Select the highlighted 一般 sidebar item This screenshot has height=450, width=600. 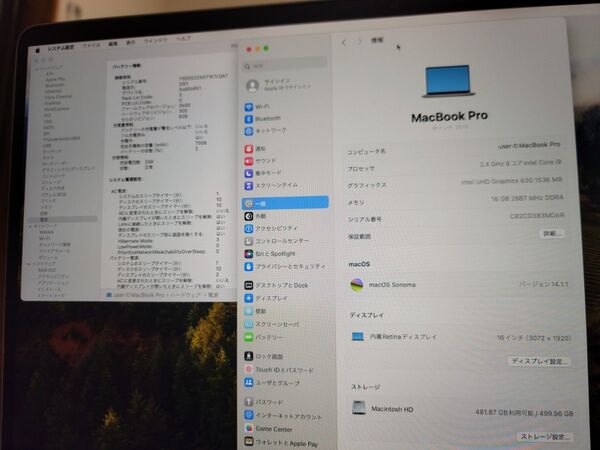pos(285,203)
